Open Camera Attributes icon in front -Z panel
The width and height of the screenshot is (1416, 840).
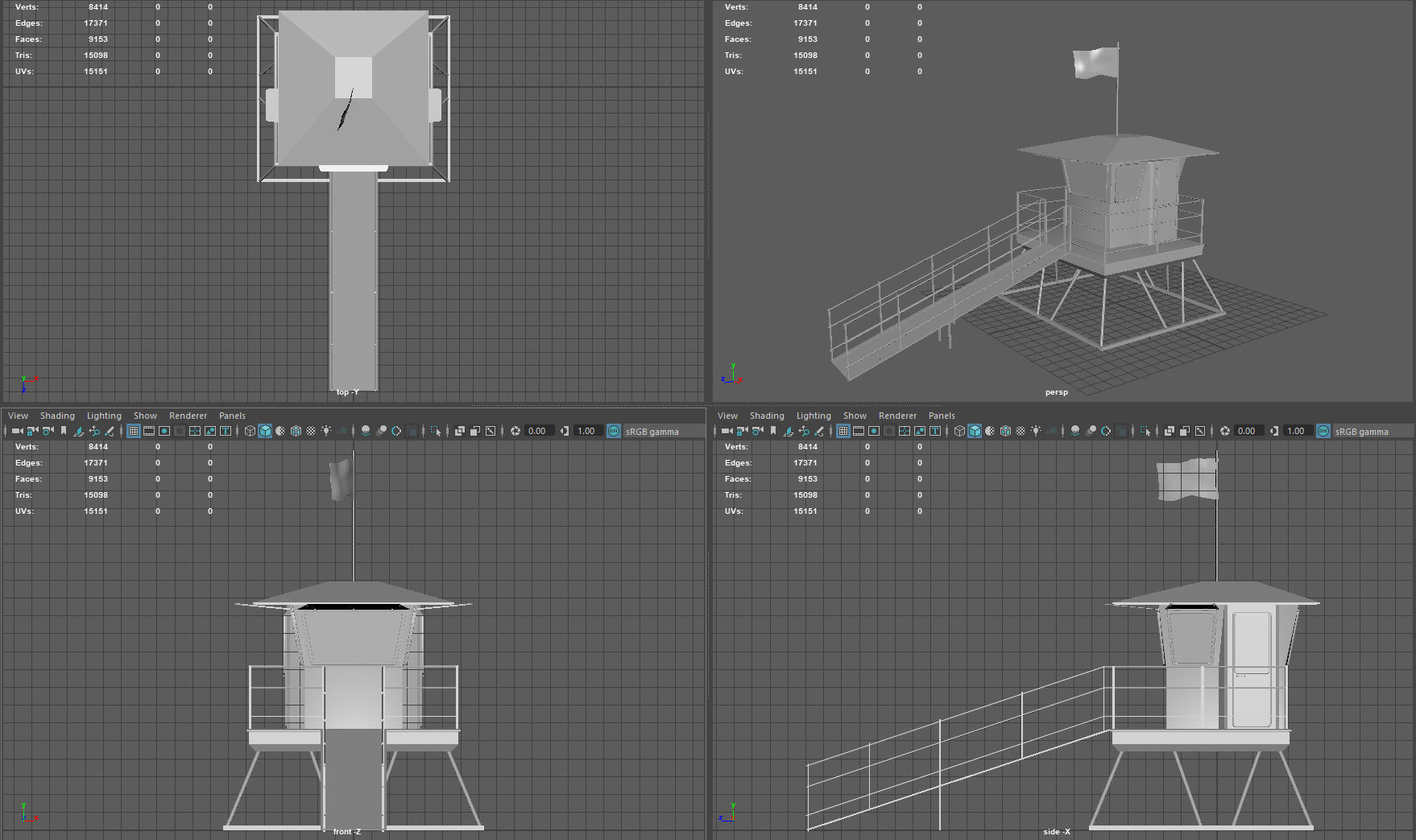(48, 431)
